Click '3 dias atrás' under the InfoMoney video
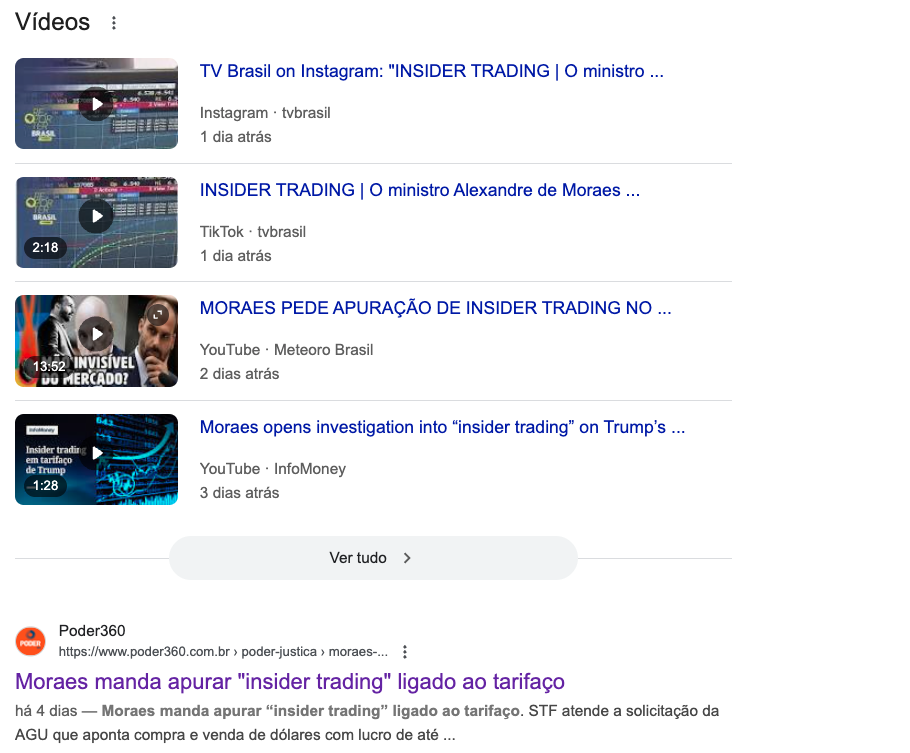 [239, 493]
